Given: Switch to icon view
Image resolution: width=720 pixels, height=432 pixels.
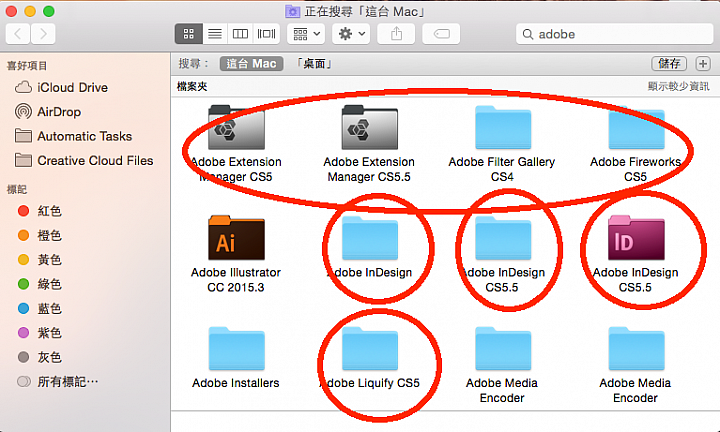Looking at the screenshot, I should pos(189,34).
